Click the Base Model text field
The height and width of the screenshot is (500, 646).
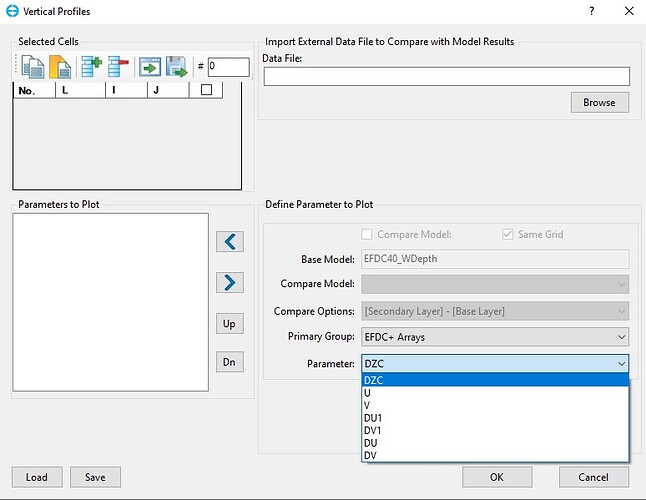pos(495,259)
